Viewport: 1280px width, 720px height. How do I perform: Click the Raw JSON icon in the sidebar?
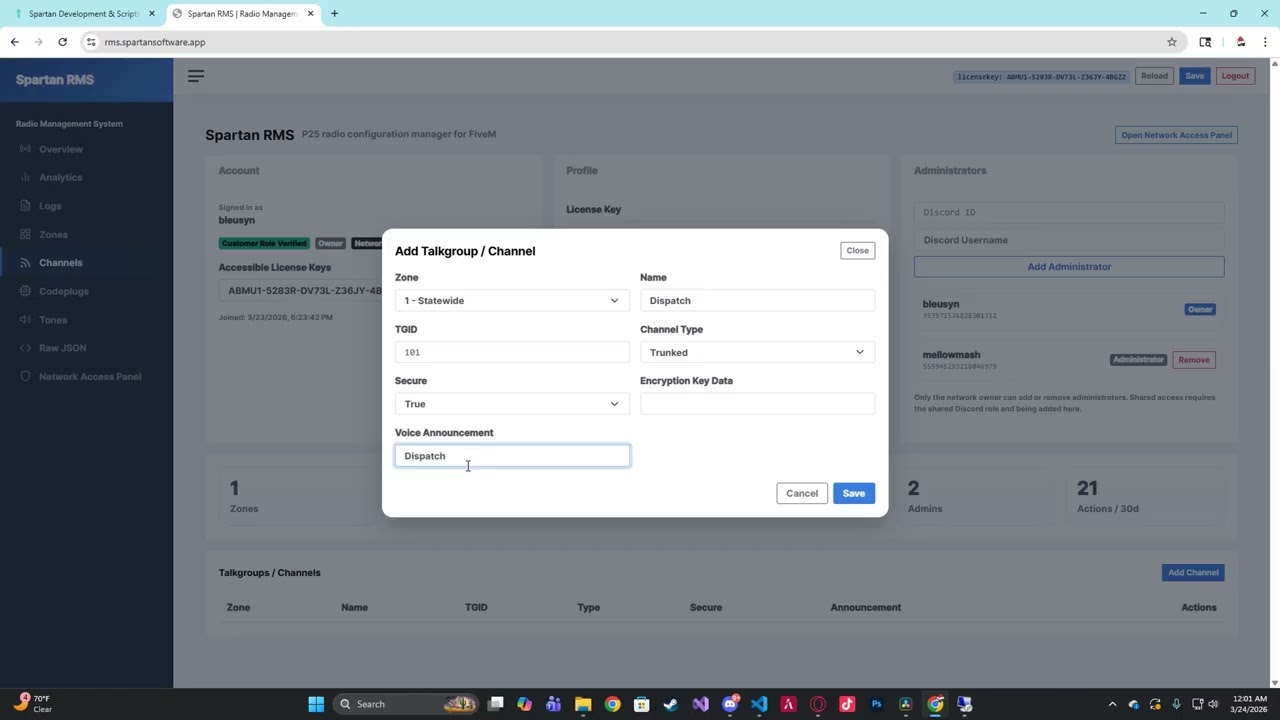point(26,348)
